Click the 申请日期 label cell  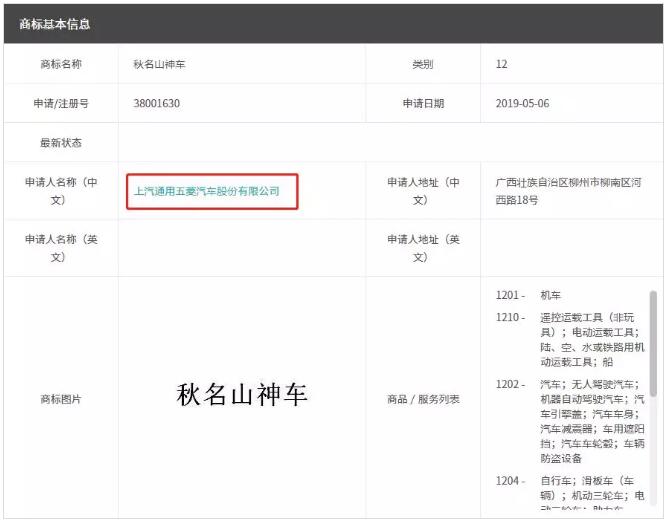click(423, 103)
